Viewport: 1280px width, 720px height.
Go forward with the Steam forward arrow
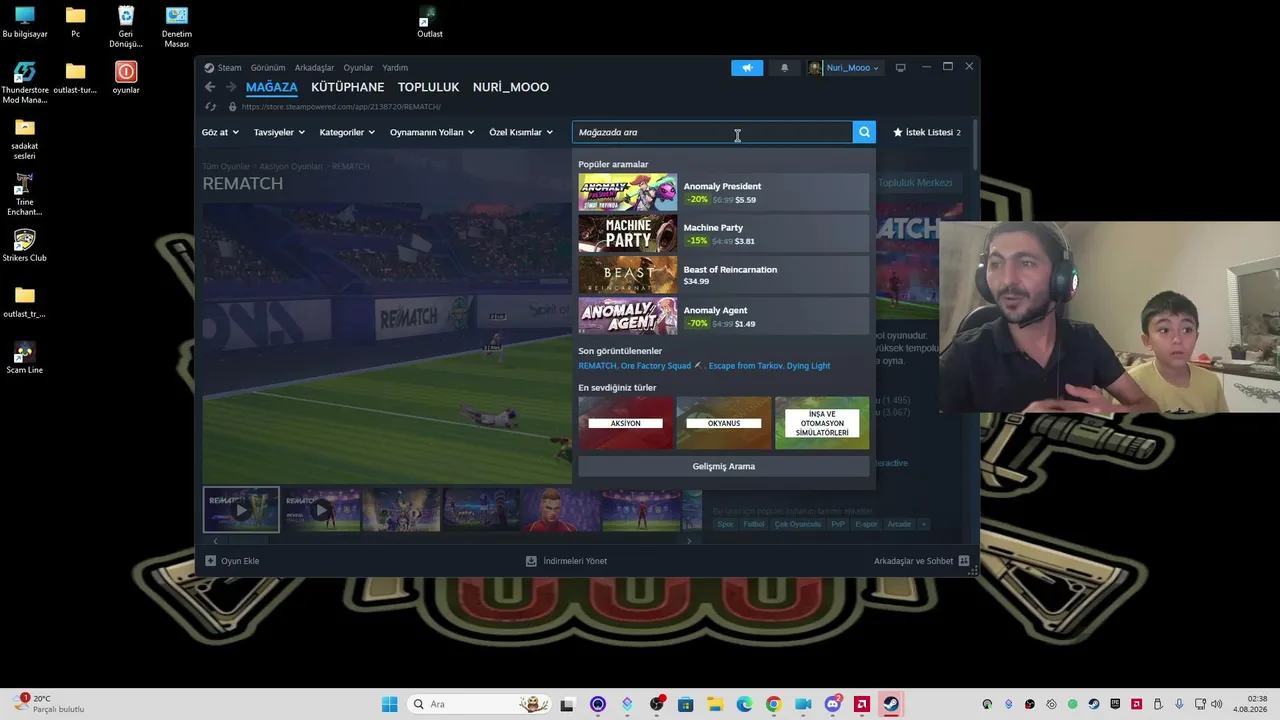231,87
